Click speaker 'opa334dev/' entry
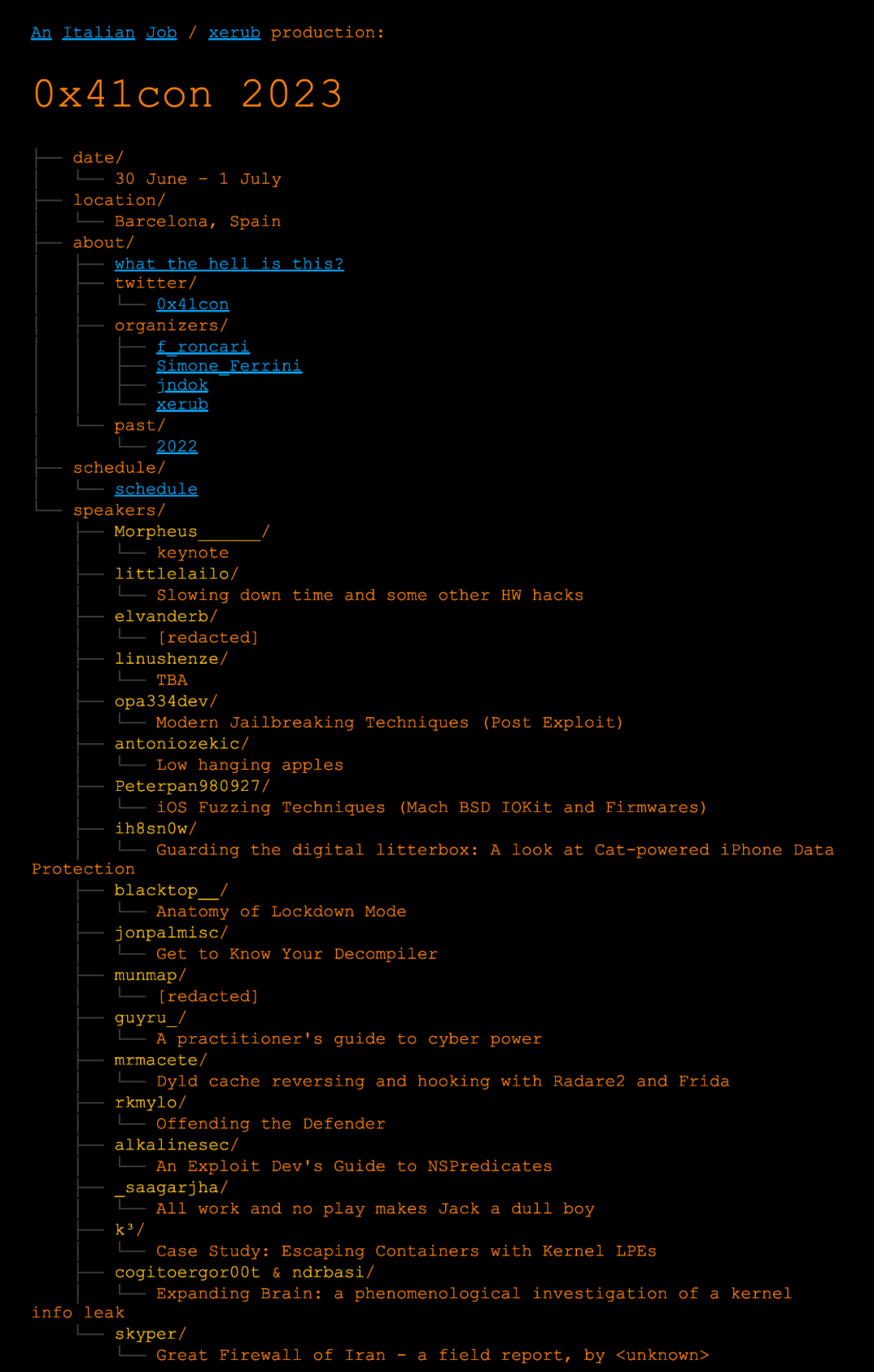874x1372 pixels. pos(166,701)
